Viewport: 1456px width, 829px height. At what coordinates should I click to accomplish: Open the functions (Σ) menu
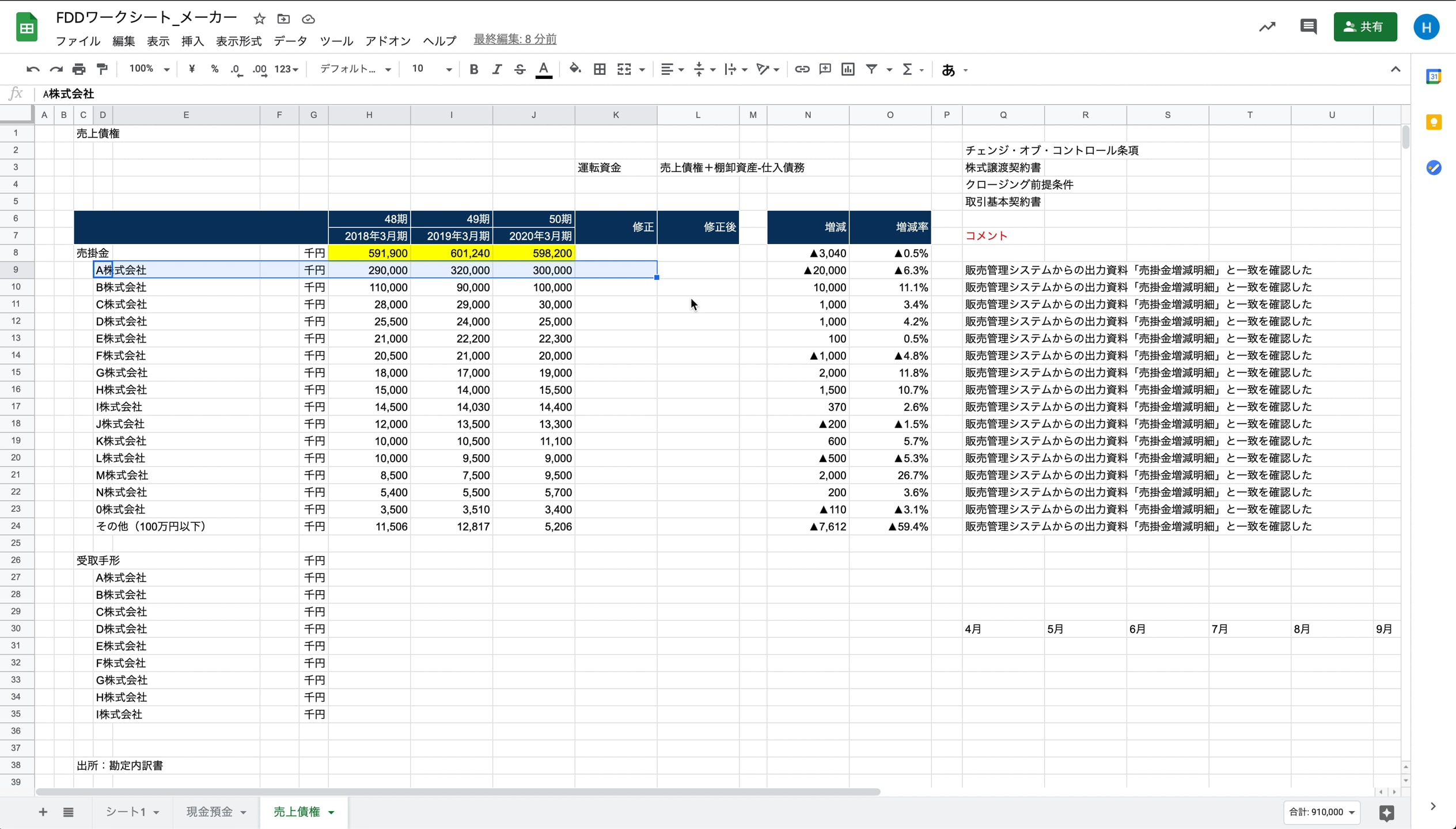click(908, 69)
